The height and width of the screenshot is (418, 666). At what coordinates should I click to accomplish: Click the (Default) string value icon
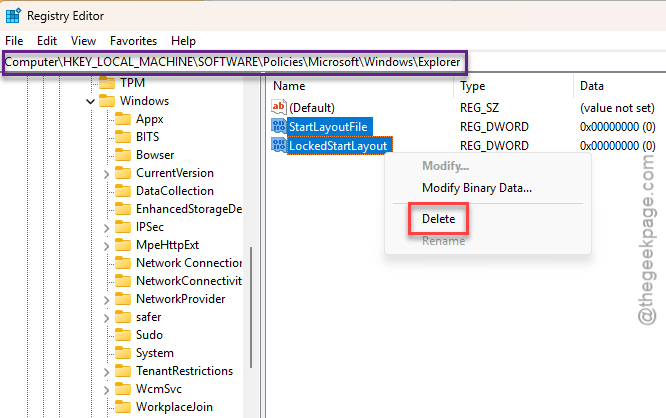(x=279, y=107)
